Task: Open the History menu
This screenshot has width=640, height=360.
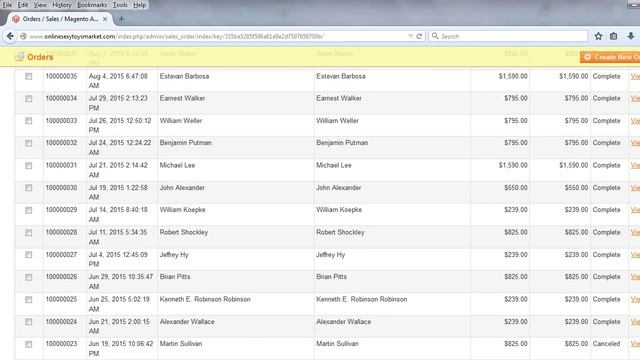Action: pyautogui.click(x=62, y=5)
